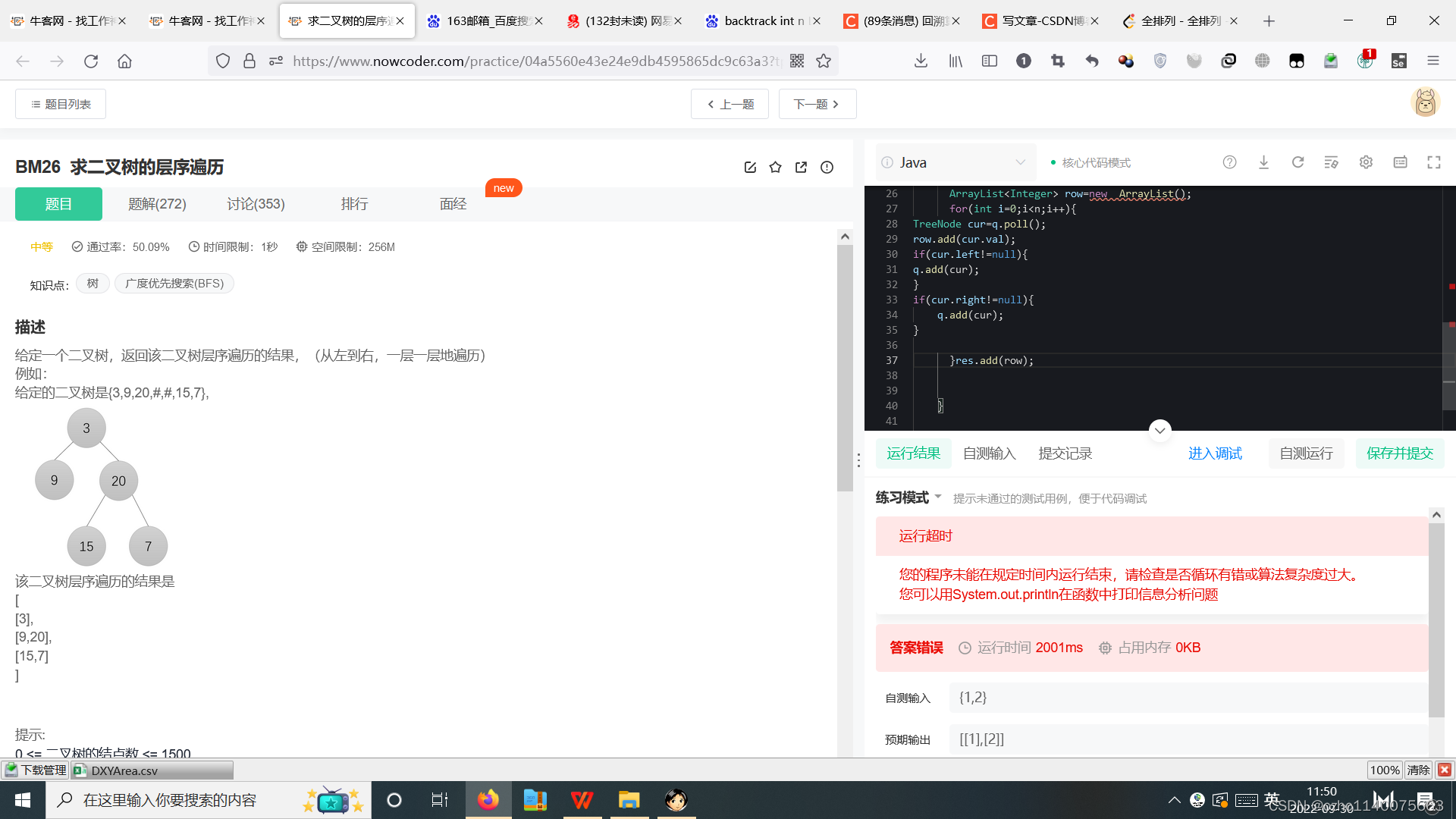Go to browser home page icon
Image resolution: width=1456 pixels, height=819 pixels.
tap(124, 61)
